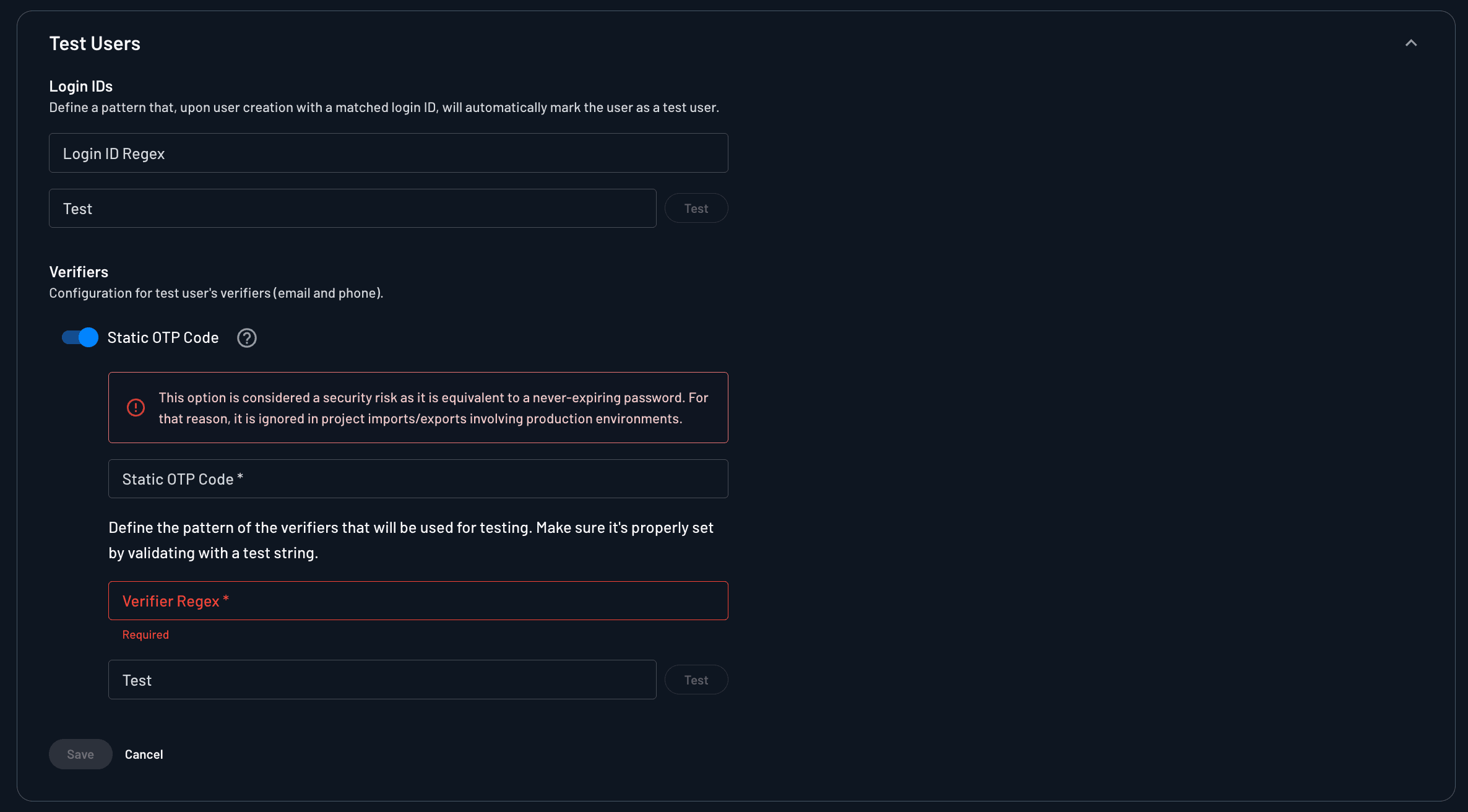The height and width of the screenshot is (812, 1468).
Task: Focus the Login ID Regex input field
Action: click(388, 153)
